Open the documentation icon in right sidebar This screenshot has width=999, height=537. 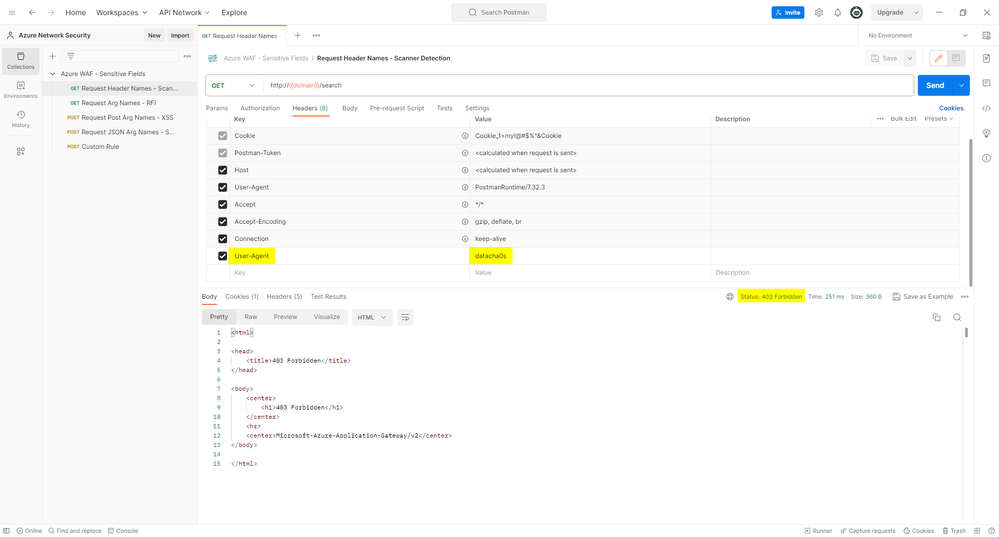pyautogui.click(x=986, y=59)
